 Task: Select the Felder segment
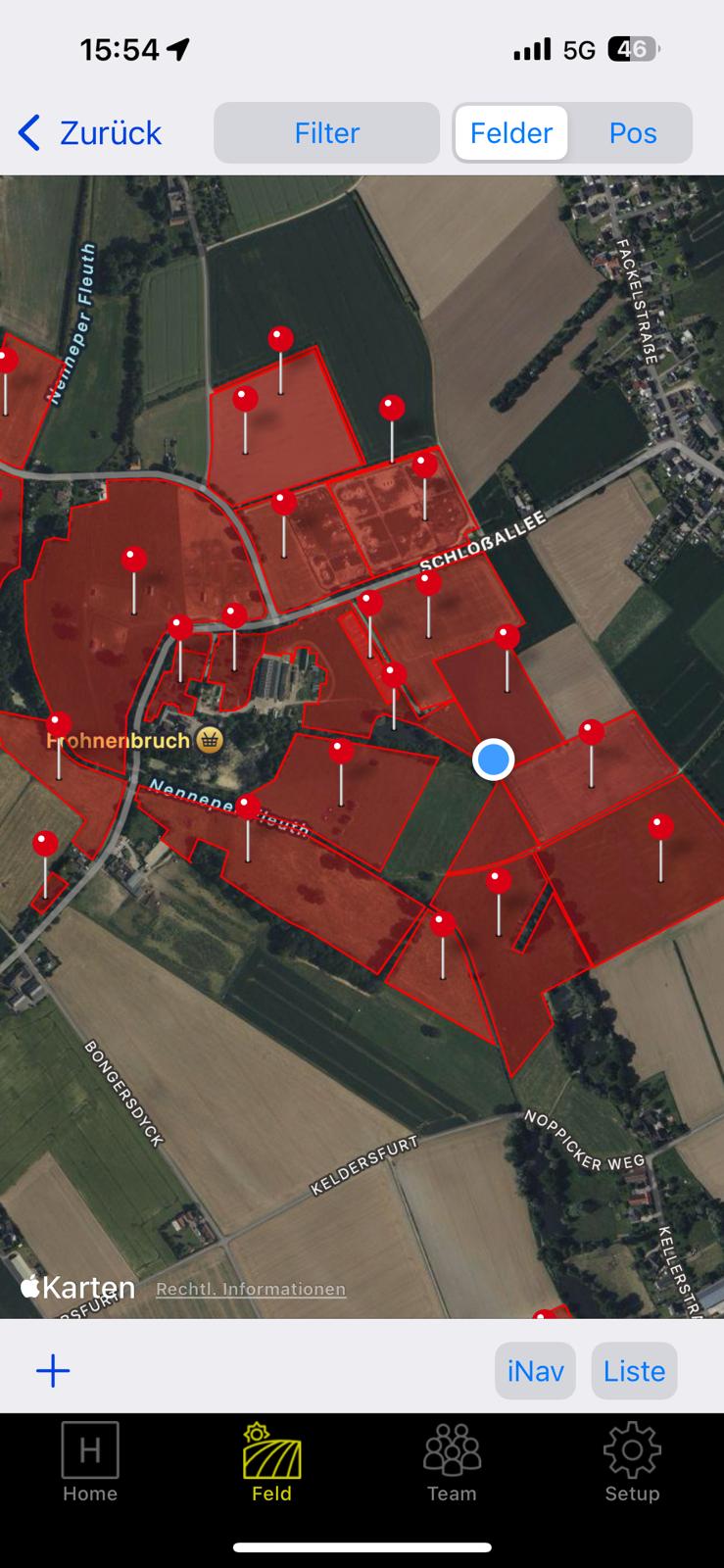(510, 132)
